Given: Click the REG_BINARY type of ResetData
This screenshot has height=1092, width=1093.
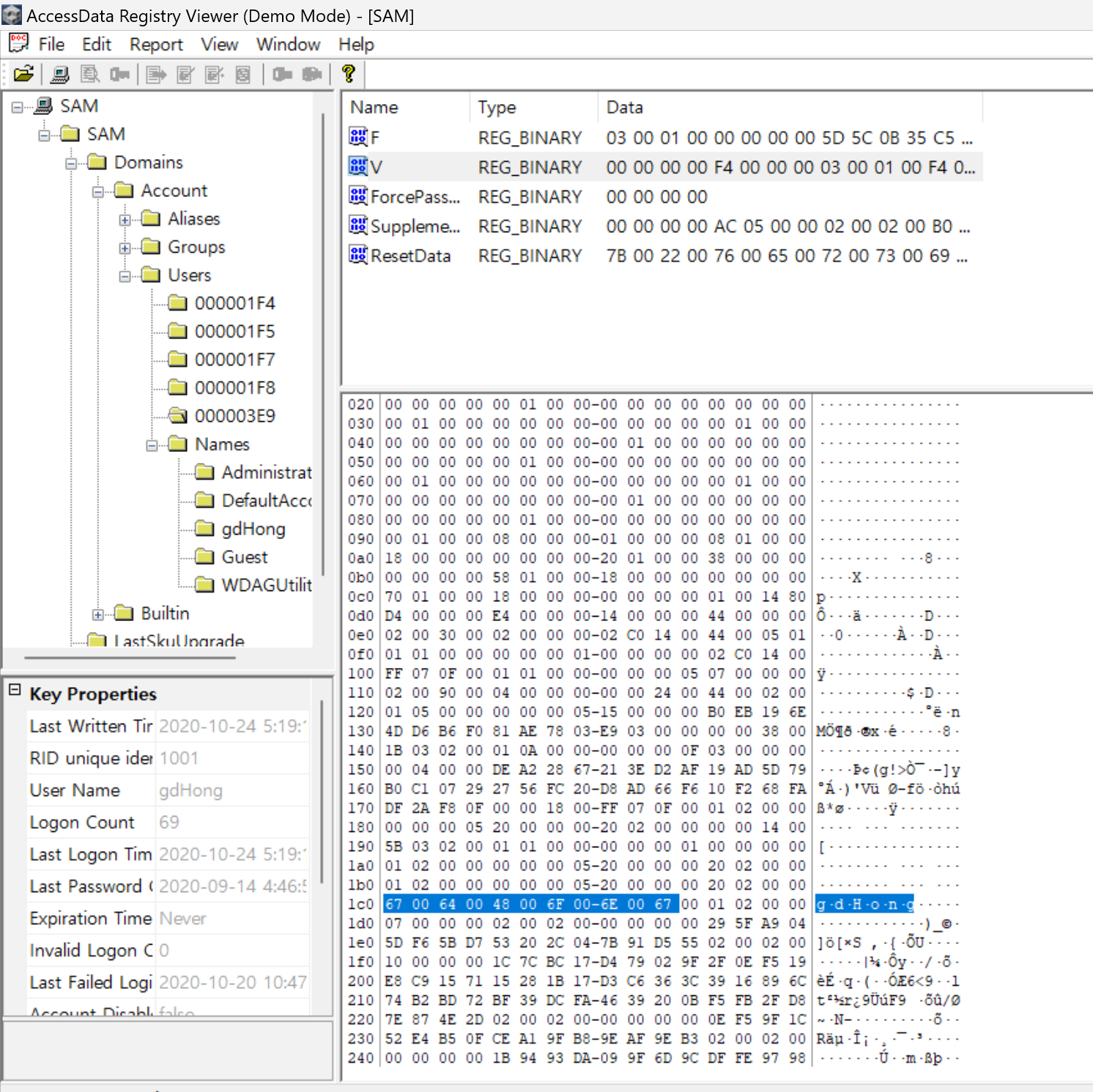Looking at the screenshot, I should (530, 256).
